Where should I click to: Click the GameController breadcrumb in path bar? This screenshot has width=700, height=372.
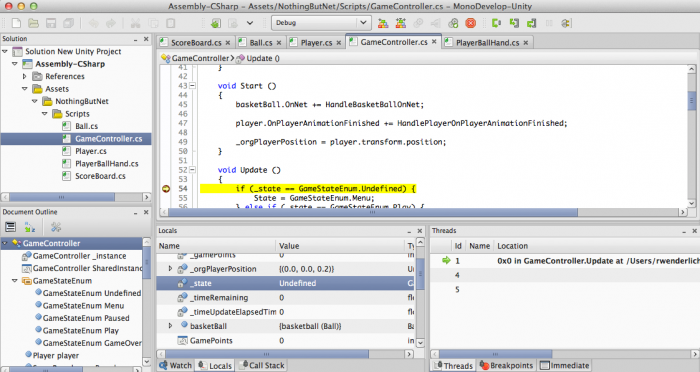click(196, 58)
